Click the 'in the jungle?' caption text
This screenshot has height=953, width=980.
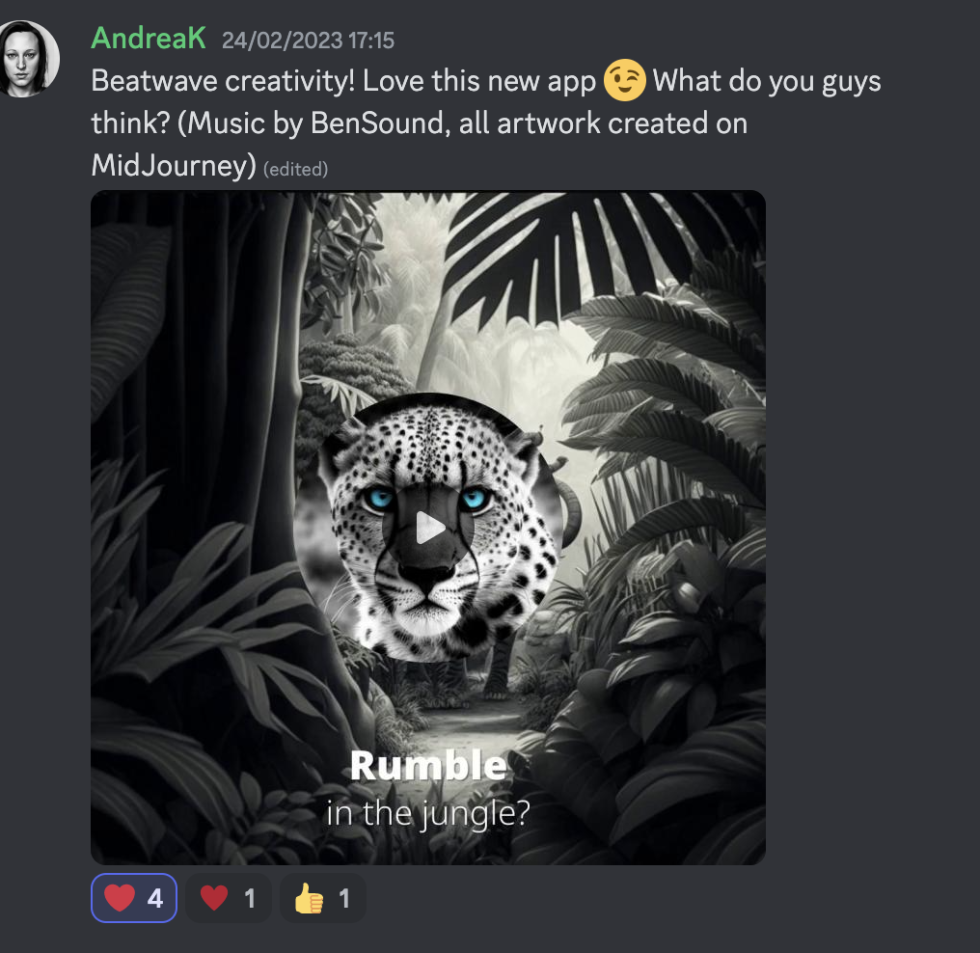tap(428, 814)
